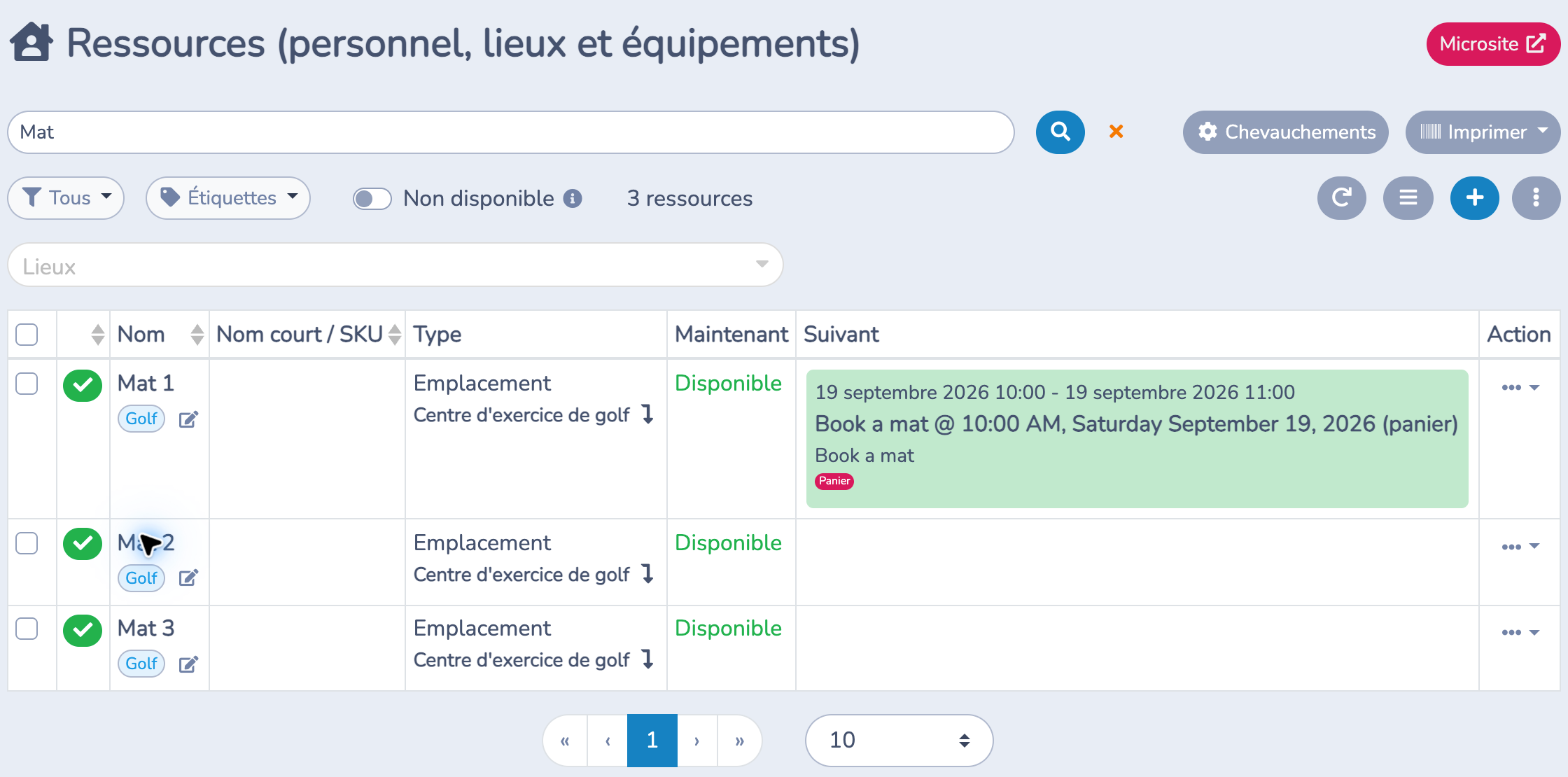1568x777 pixels.
Task: Sort by the status column arrows
Action: click(x=98, y=335)
